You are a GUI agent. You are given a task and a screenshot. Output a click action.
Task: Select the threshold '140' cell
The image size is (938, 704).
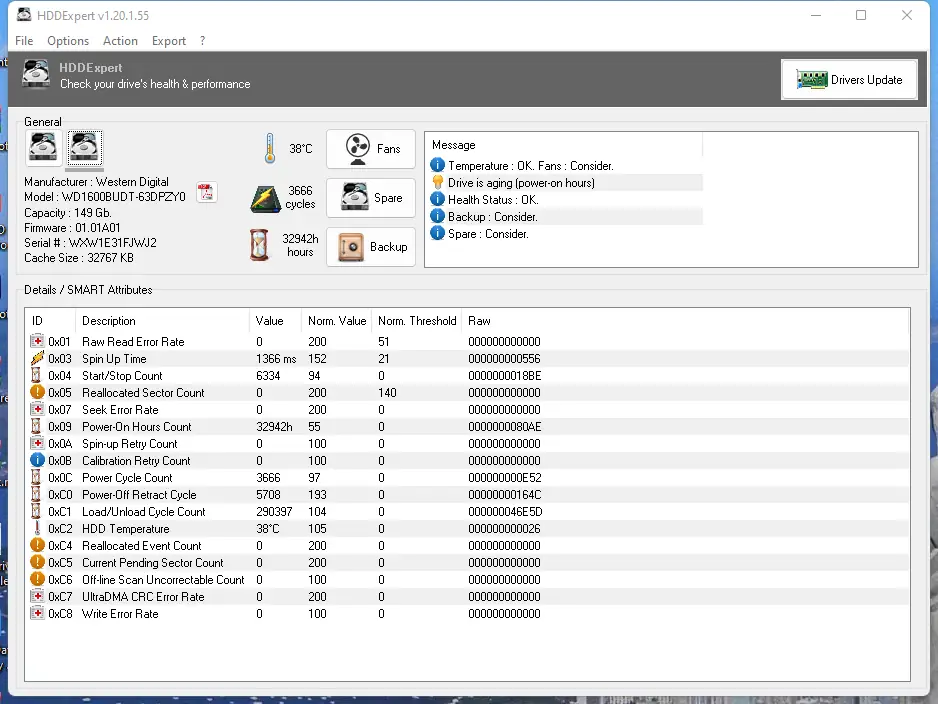click(387, 393)
